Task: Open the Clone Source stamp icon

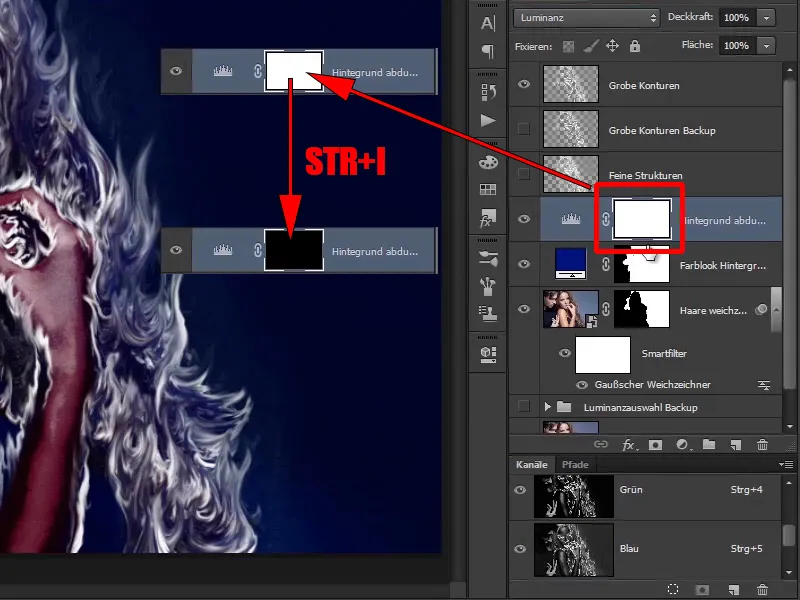Action: pos(488,313)
